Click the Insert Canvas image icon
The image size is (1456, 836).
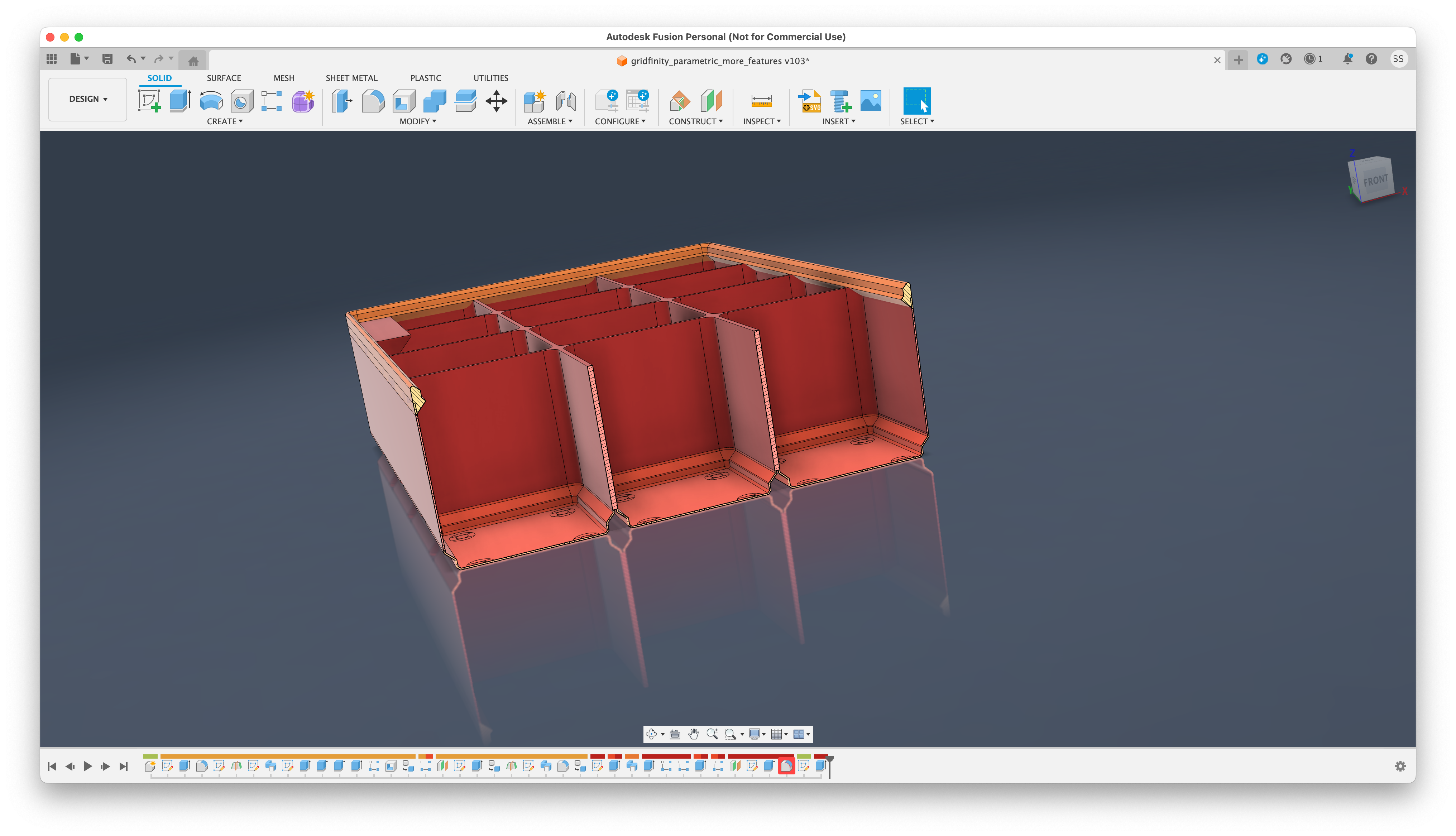871,101
